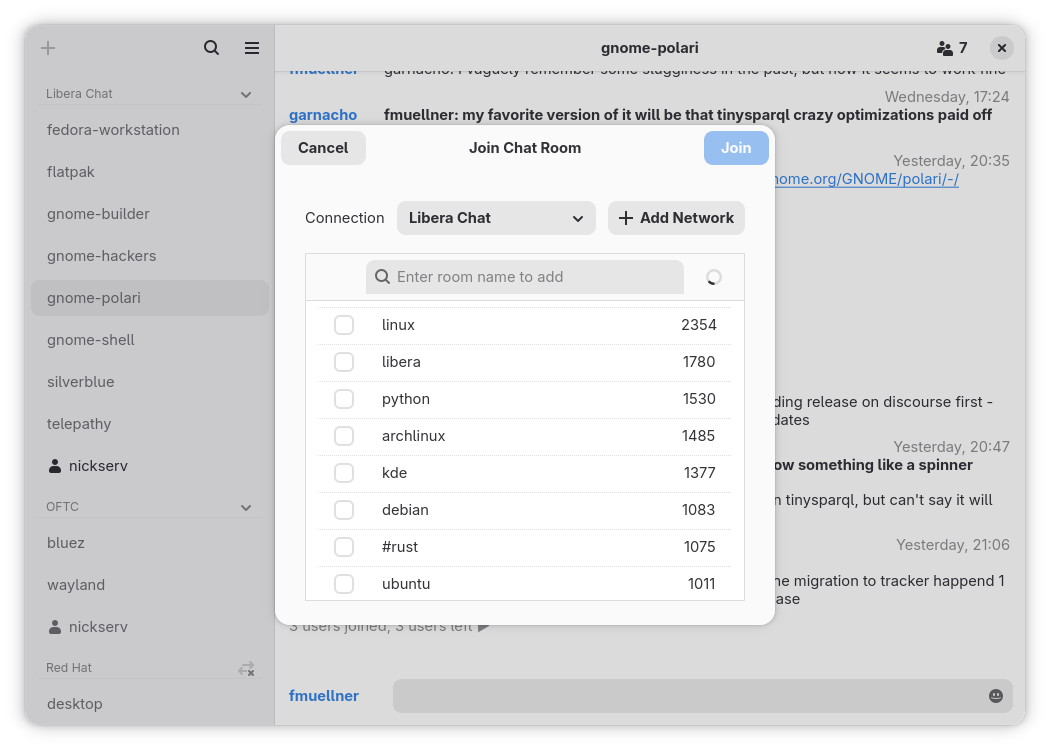The image size is (1050, 750).
Task: Enable the debian room checkbox
Action: 344,510
